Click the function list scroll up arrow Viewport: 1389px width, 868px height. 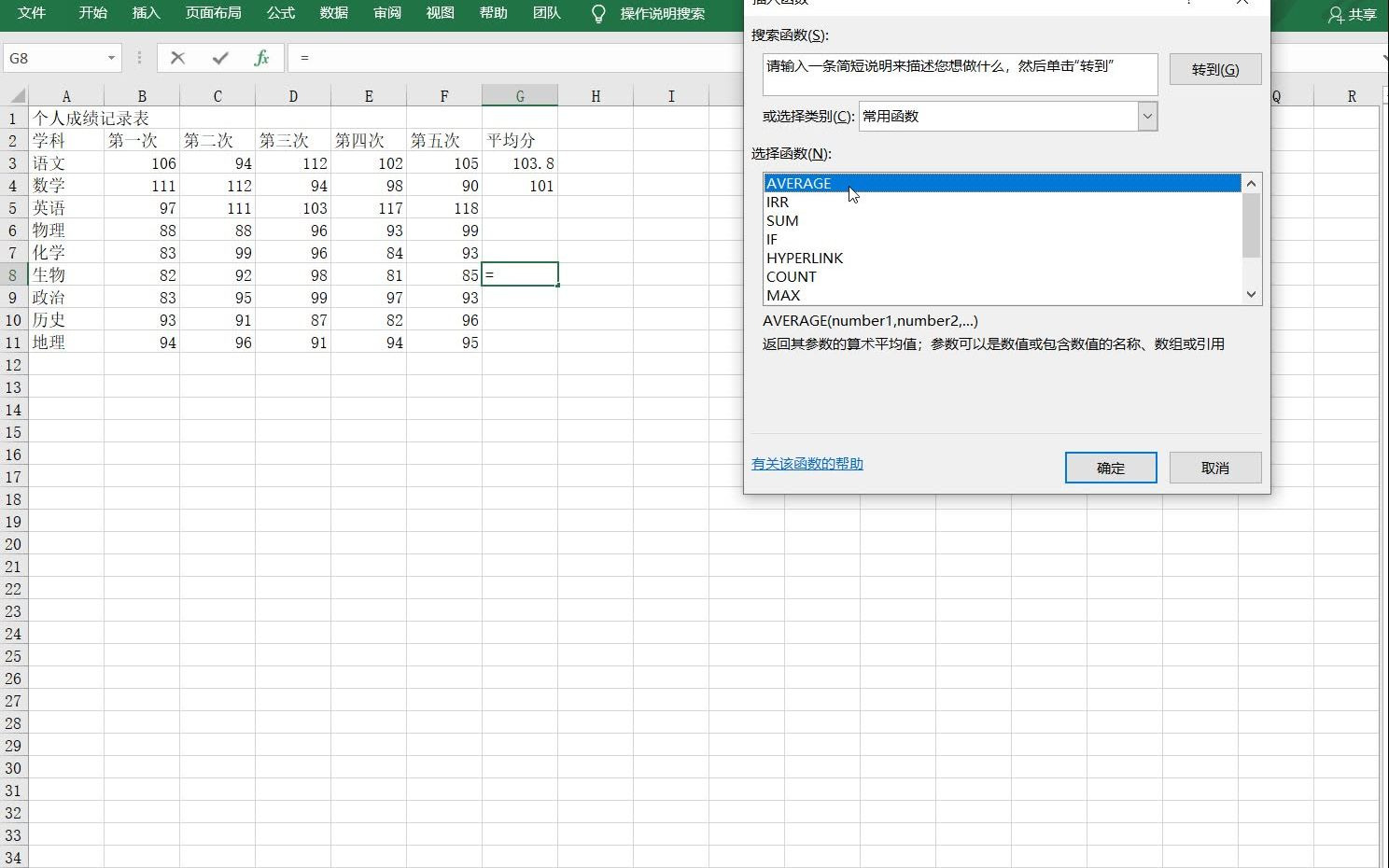click(x=1252, y=183)
